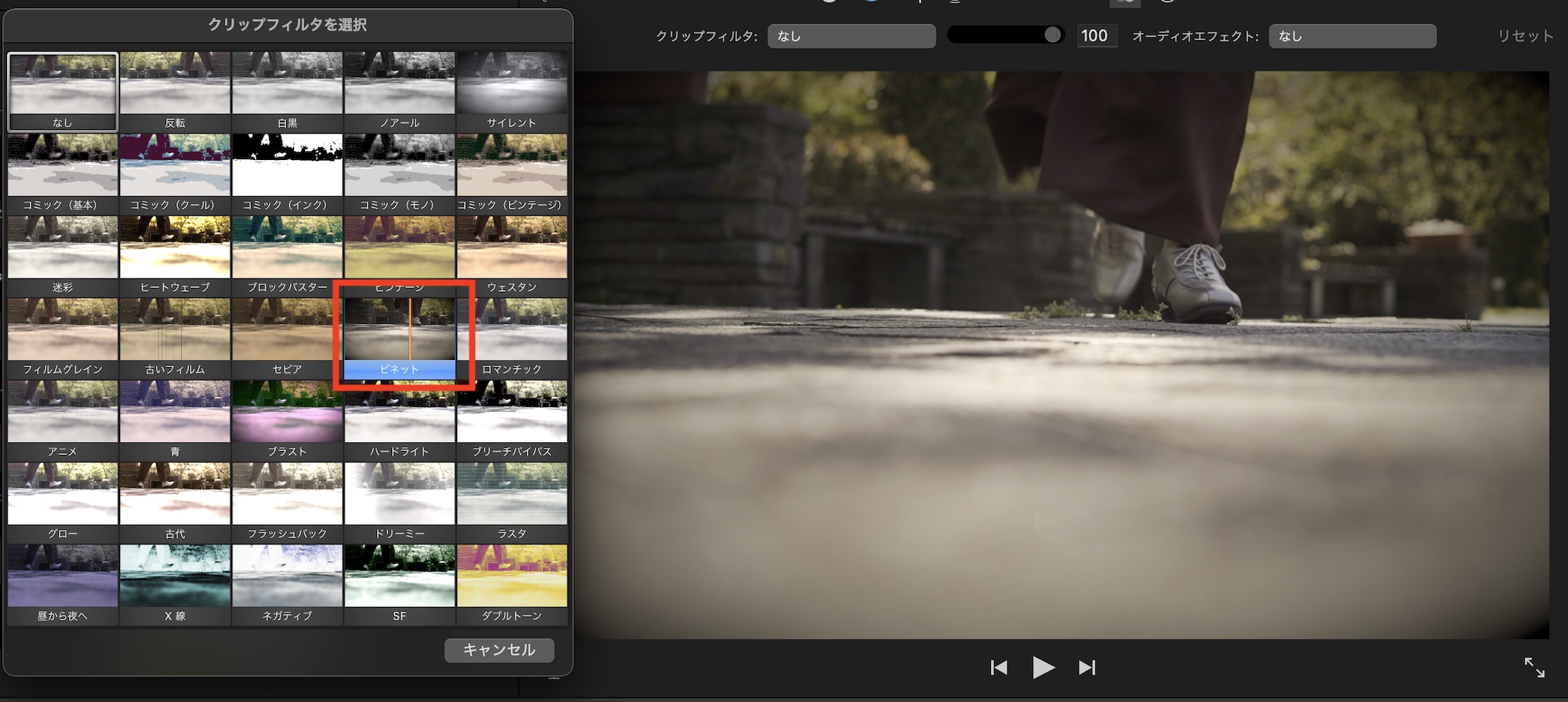This screenshot has height=702, width=1568.
Task: Play the preview video
Action: (x=1043, y=667)
